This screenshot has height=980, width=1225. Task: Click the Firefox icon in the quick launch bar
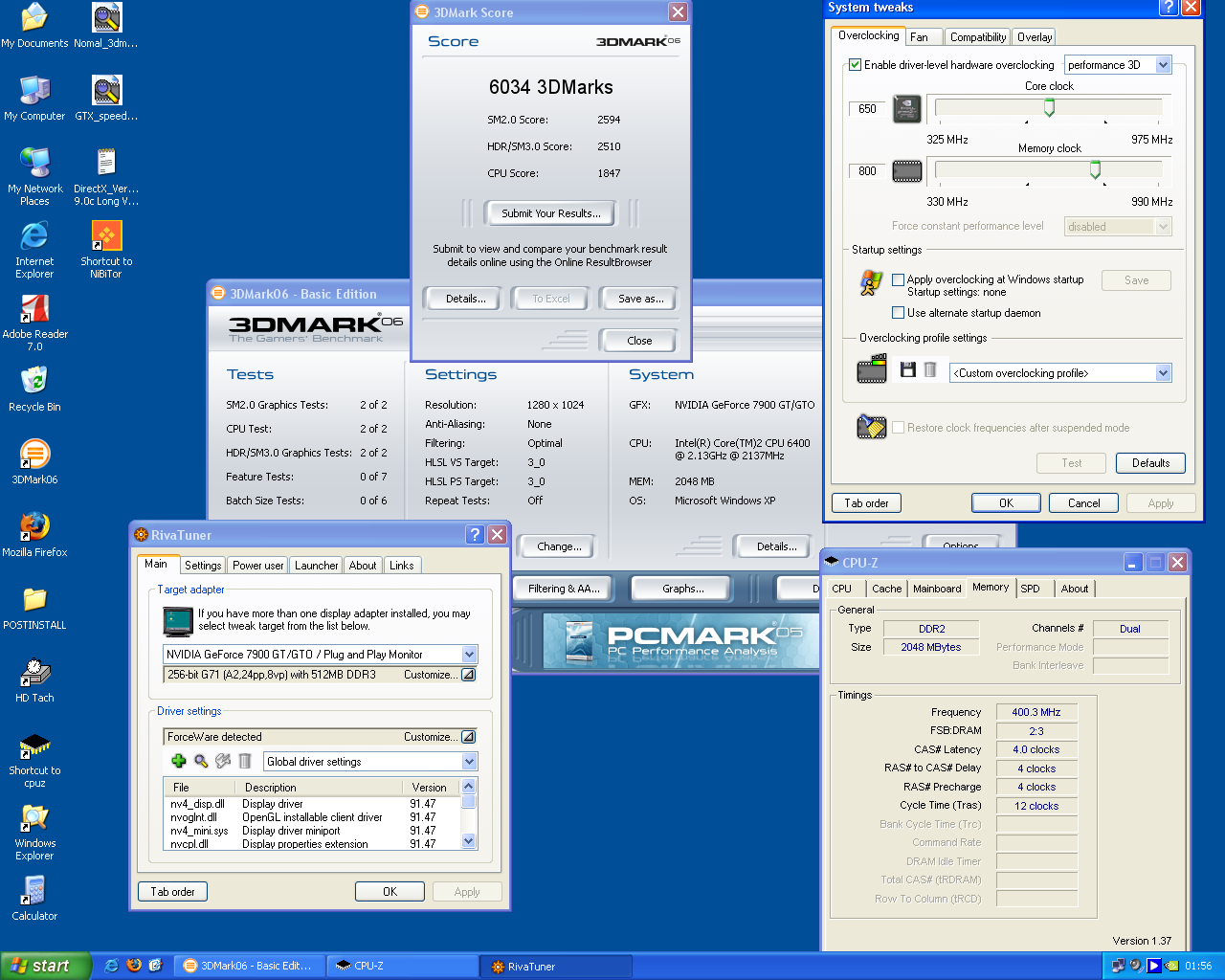pos(134,966)
